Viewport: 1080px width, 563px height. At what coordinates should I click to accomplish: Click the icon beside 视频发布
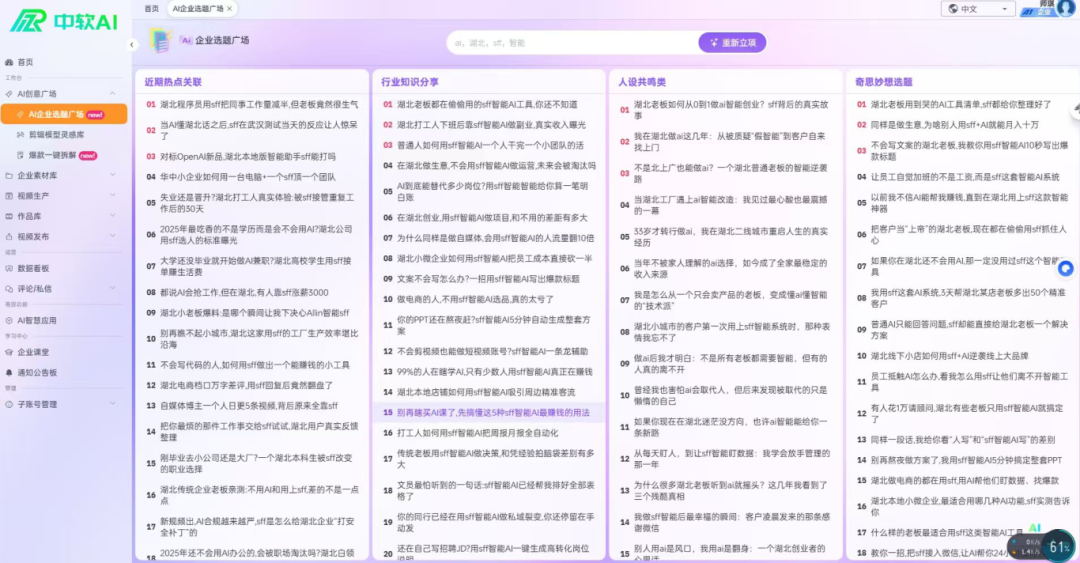(9, 236)
